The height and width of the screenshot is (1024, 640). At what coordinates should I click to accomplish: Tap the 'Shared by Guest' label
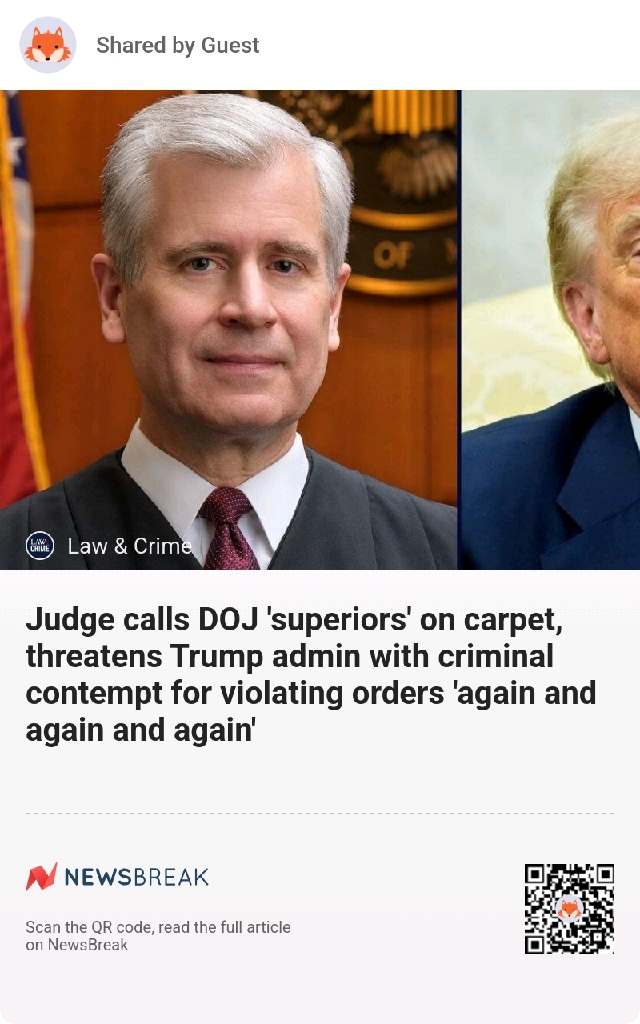178,45
